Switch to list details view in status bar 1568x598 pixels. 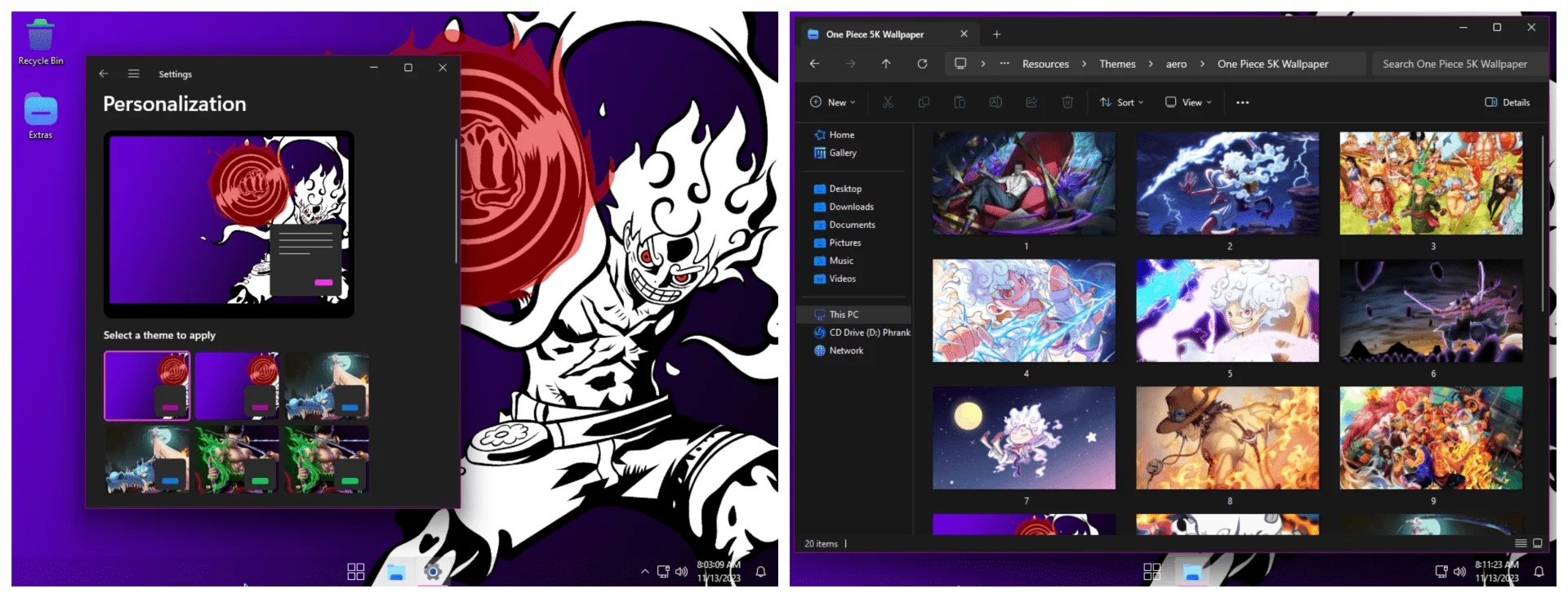click(1521, 543)
